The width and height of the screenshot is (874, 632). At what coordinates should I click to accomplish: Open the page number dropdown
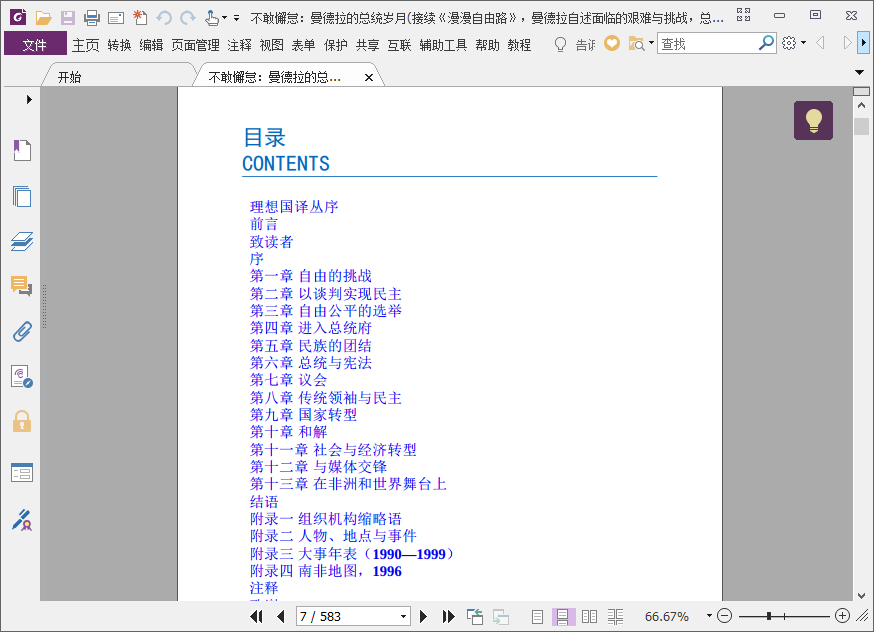point(403,616)
